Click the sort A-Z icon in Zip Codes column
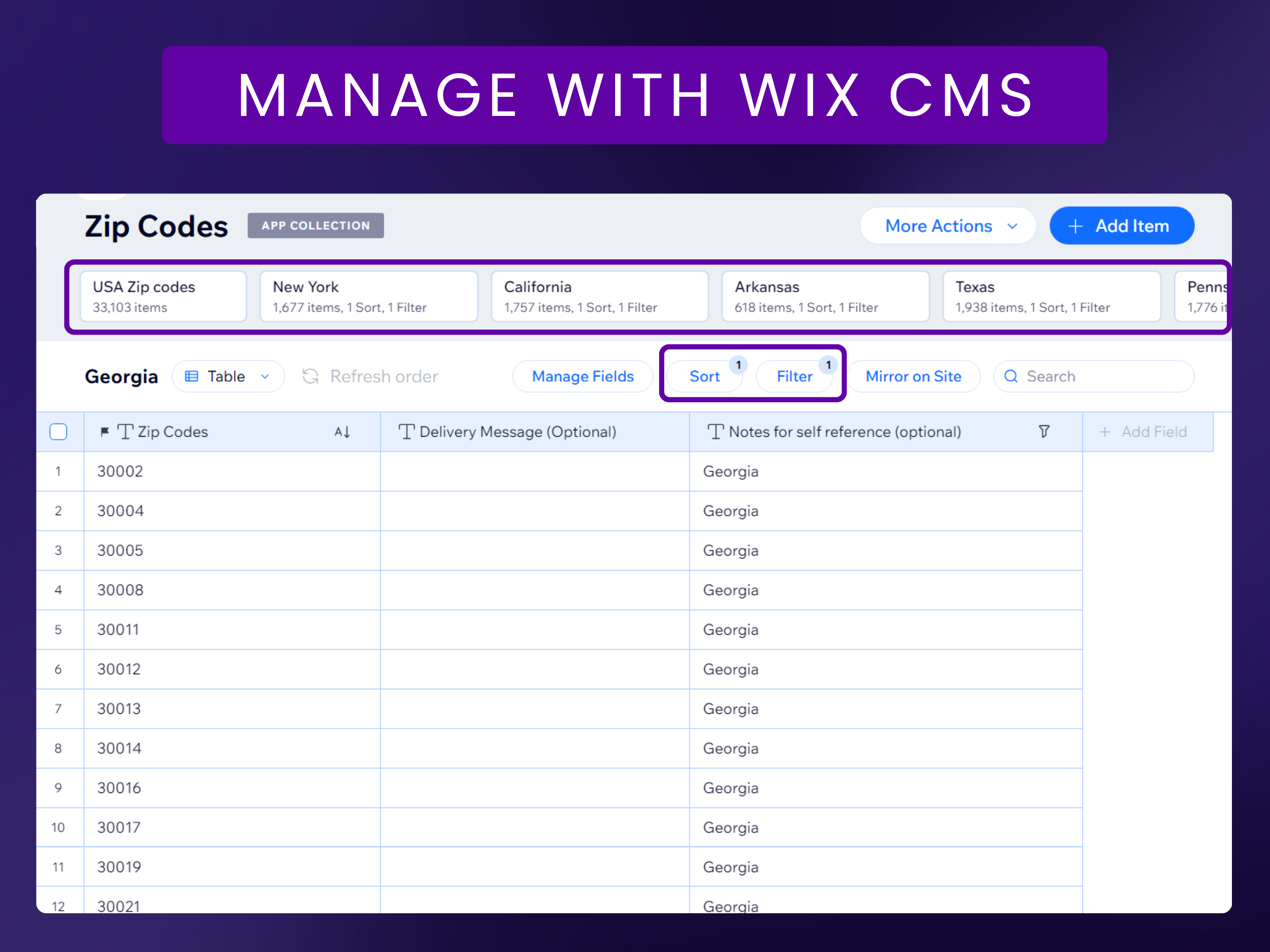This screenshot has height=952, width=1270. point(342,432)
